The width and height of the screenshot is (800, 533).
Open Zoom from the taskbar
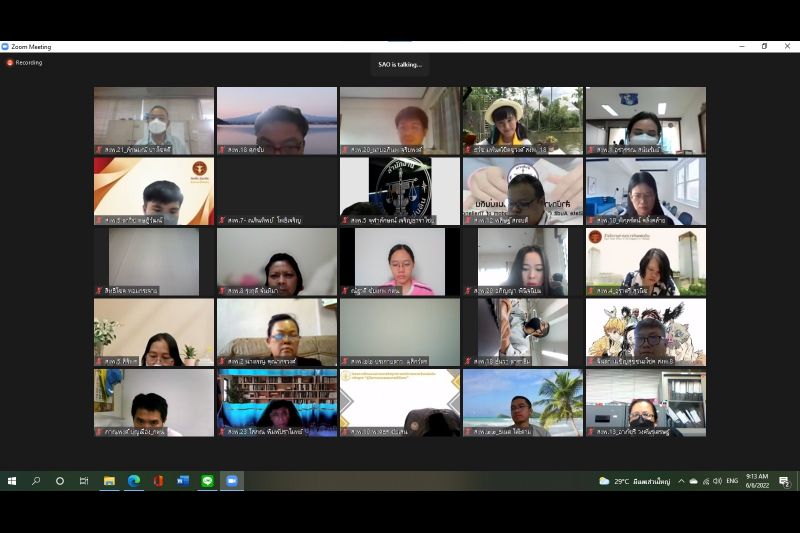coord(231,481)
